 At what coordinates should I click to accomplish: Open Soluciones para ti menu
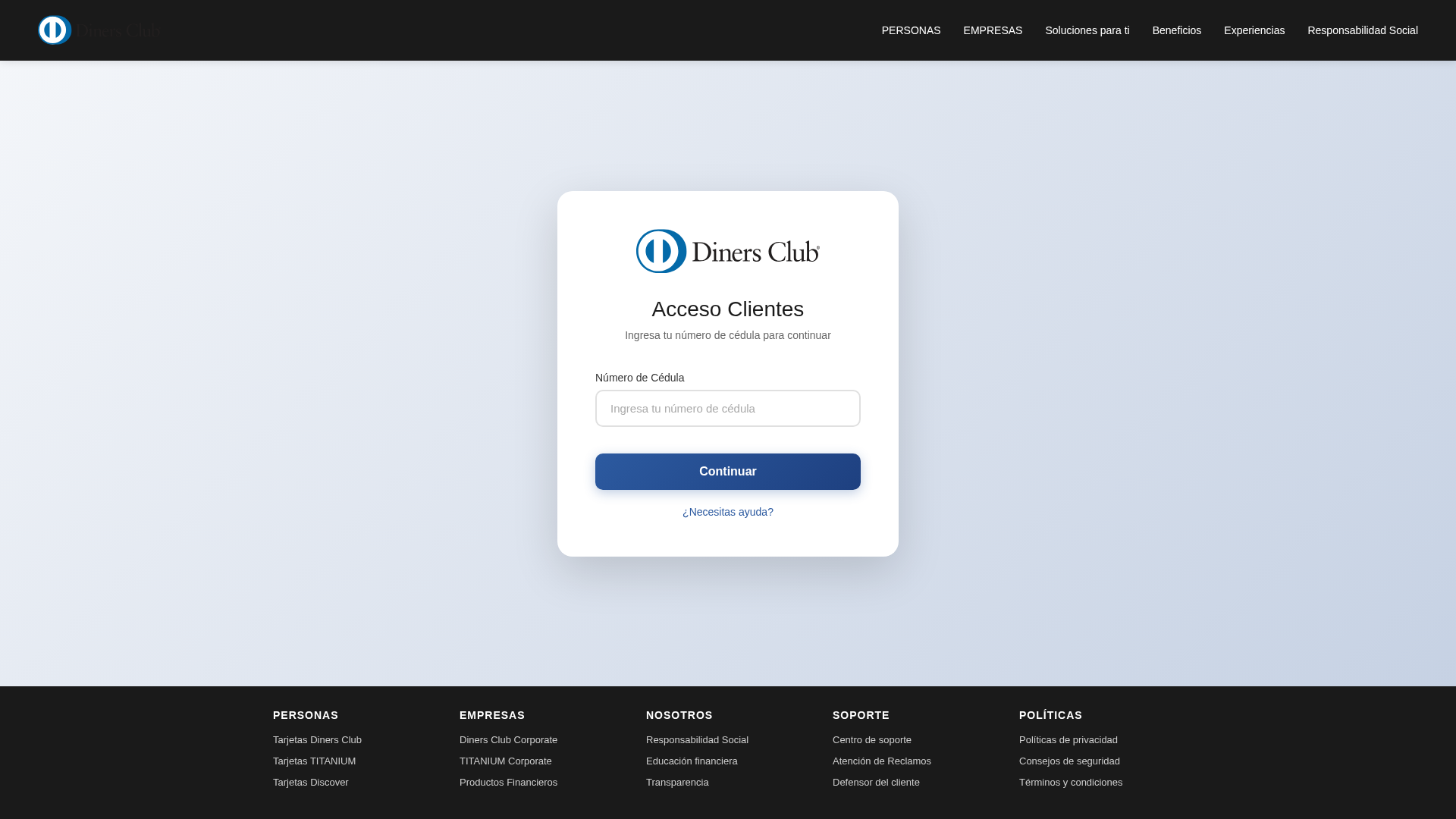tap(1087, 30)
